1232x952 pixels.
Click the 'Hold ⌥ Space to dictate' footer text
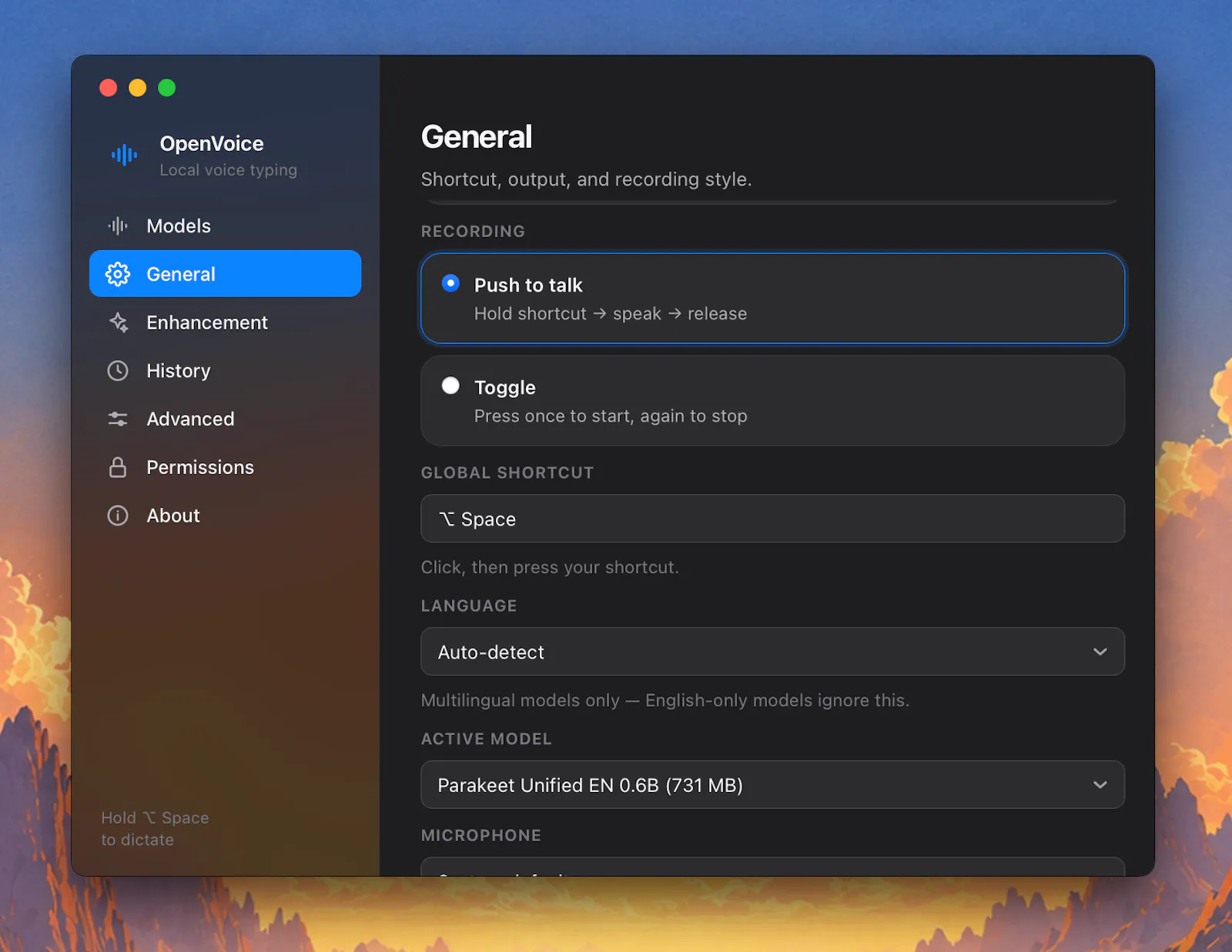[155, 829]
